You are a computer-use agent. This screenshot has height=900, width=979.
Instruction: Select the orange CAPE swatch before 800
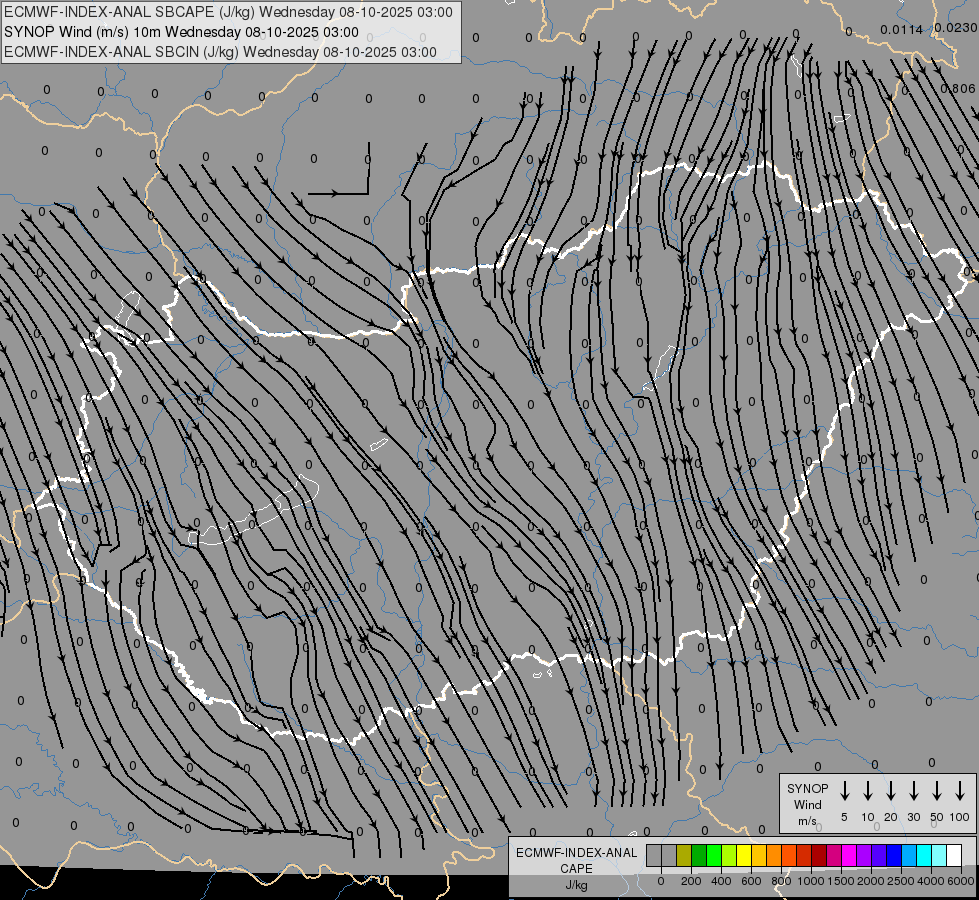point(774,855)
